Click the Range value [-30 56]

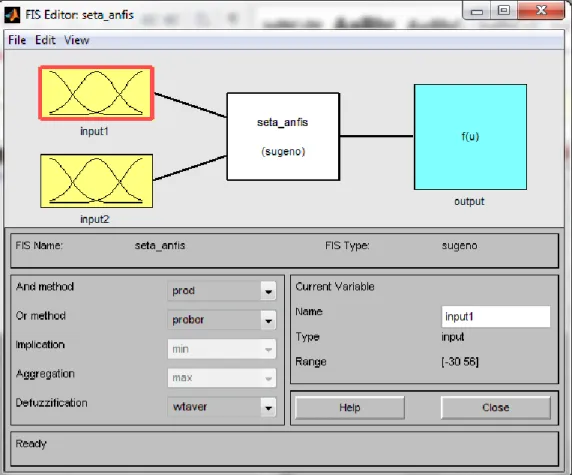(x=460, y=362)
